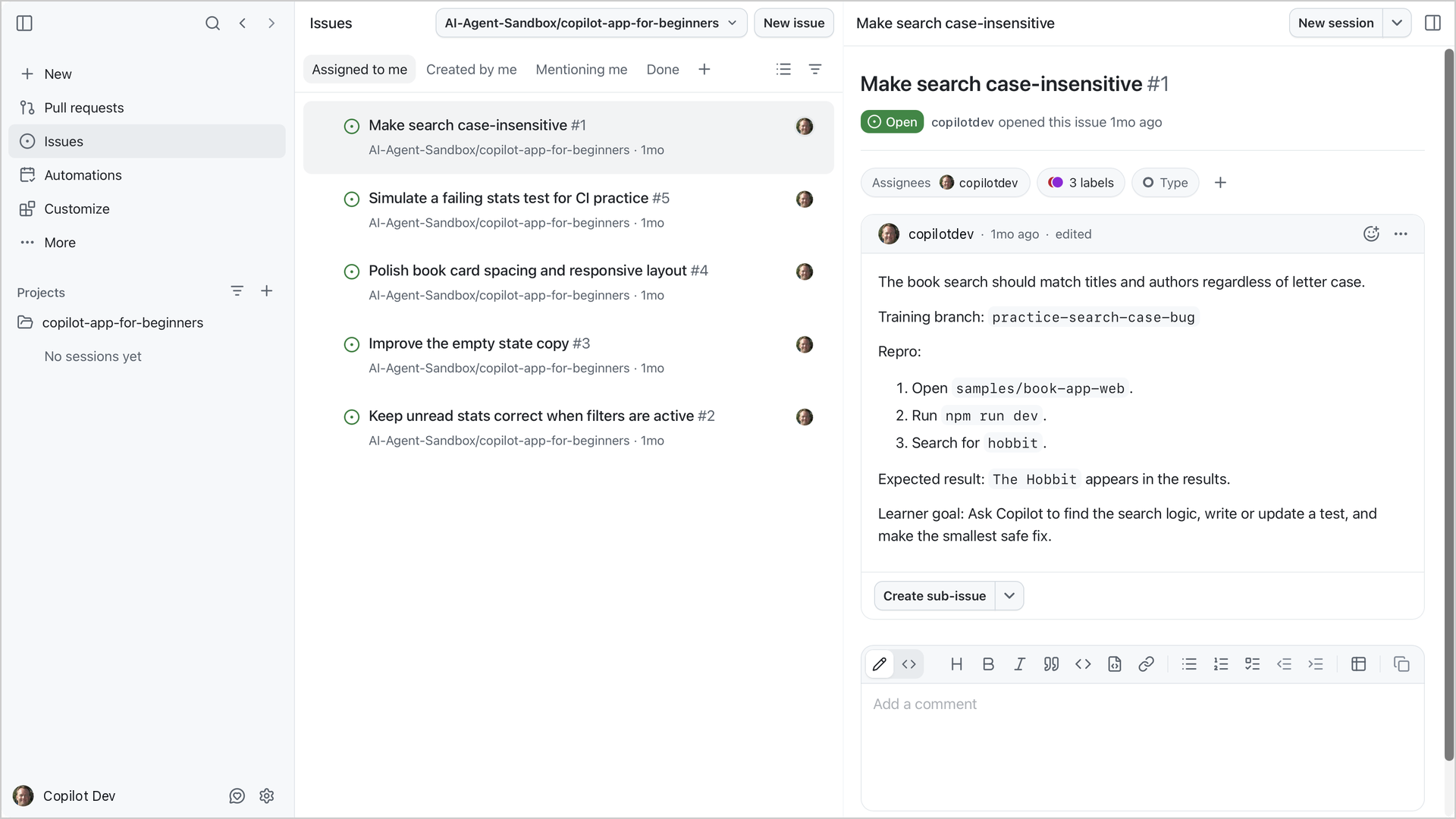Indent the list item
Image resolution: width=1456 pixels, height=819 pixels.
coord(1316,664)
